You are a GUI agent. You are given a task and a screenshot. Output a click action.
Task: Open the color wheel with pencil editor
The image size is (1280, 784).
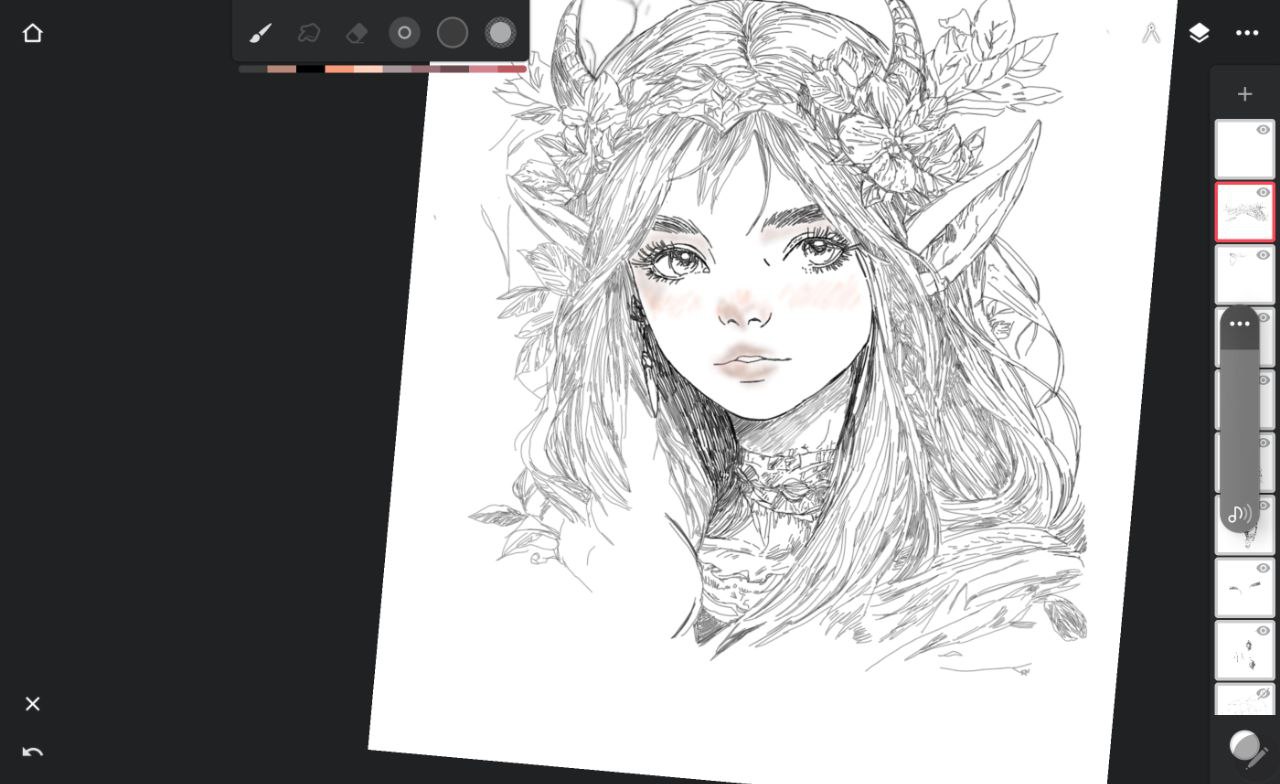(1246, 749)
